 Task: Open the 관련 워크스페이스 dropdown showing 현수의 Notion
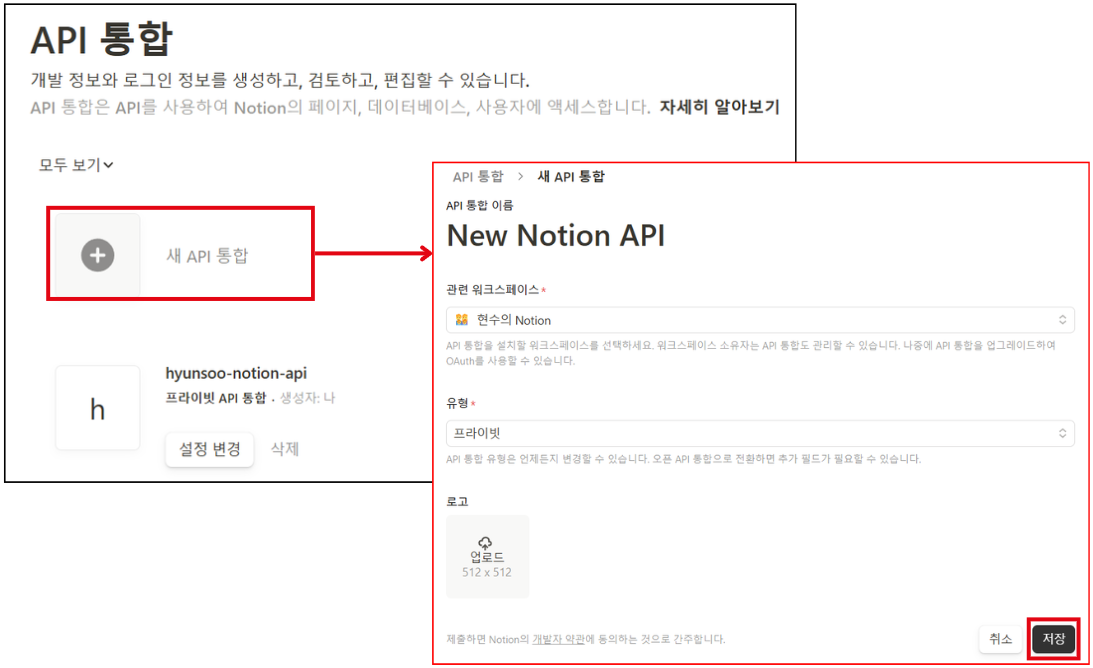[x=760, y=320]
